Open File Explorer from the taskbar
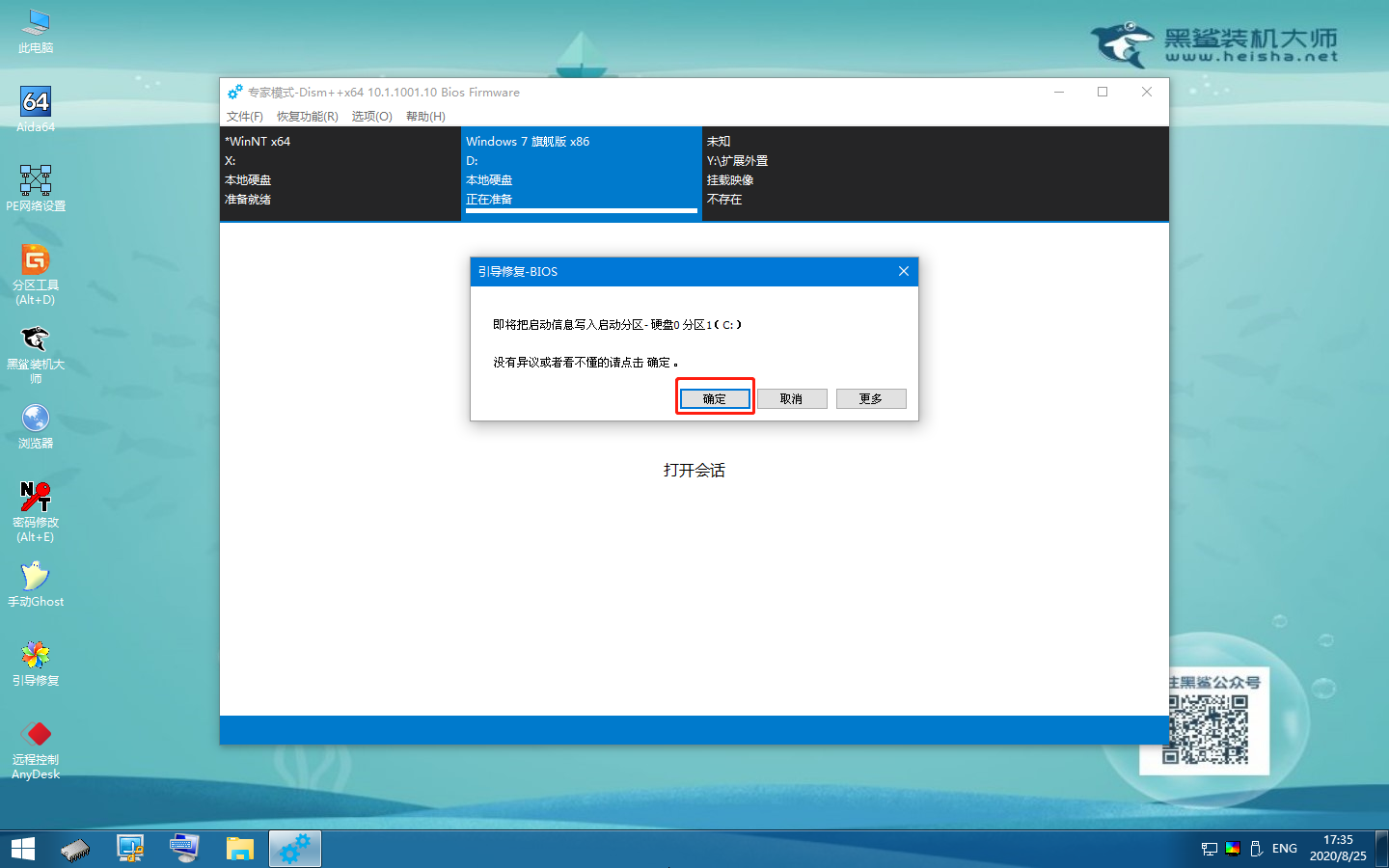 point(239,849)
